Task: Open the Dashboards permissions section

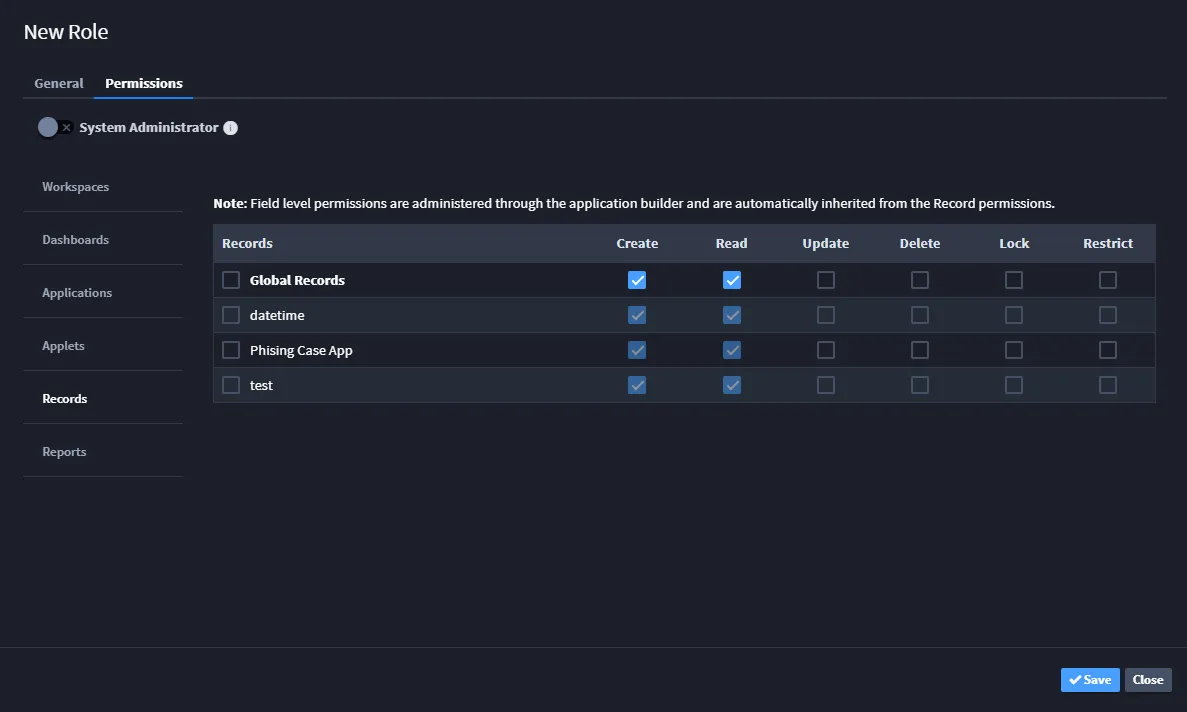Action: coord(103,240)
